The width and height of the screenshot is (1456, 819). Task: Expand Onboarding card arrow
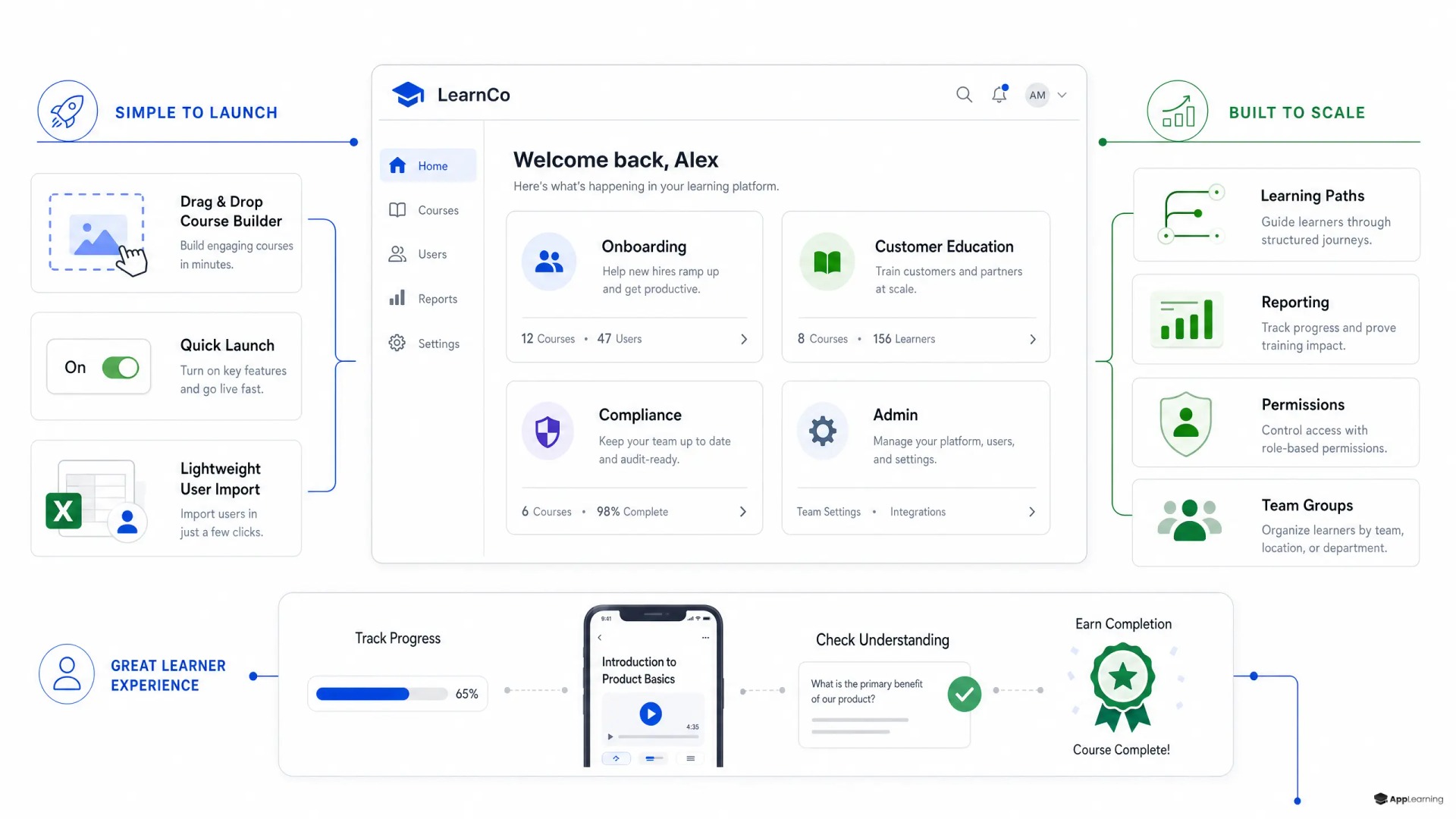[x=744, y=339]
